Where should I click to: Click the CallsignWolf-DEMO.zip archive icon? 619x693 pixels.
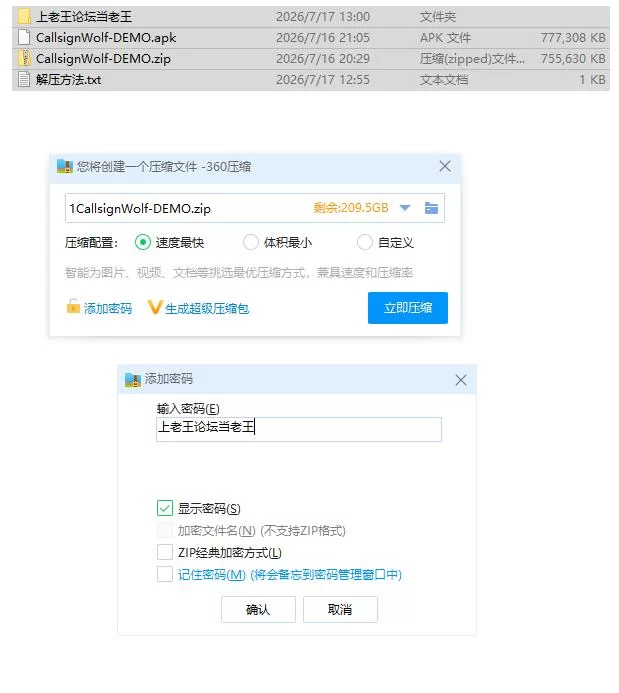(24, 58)
